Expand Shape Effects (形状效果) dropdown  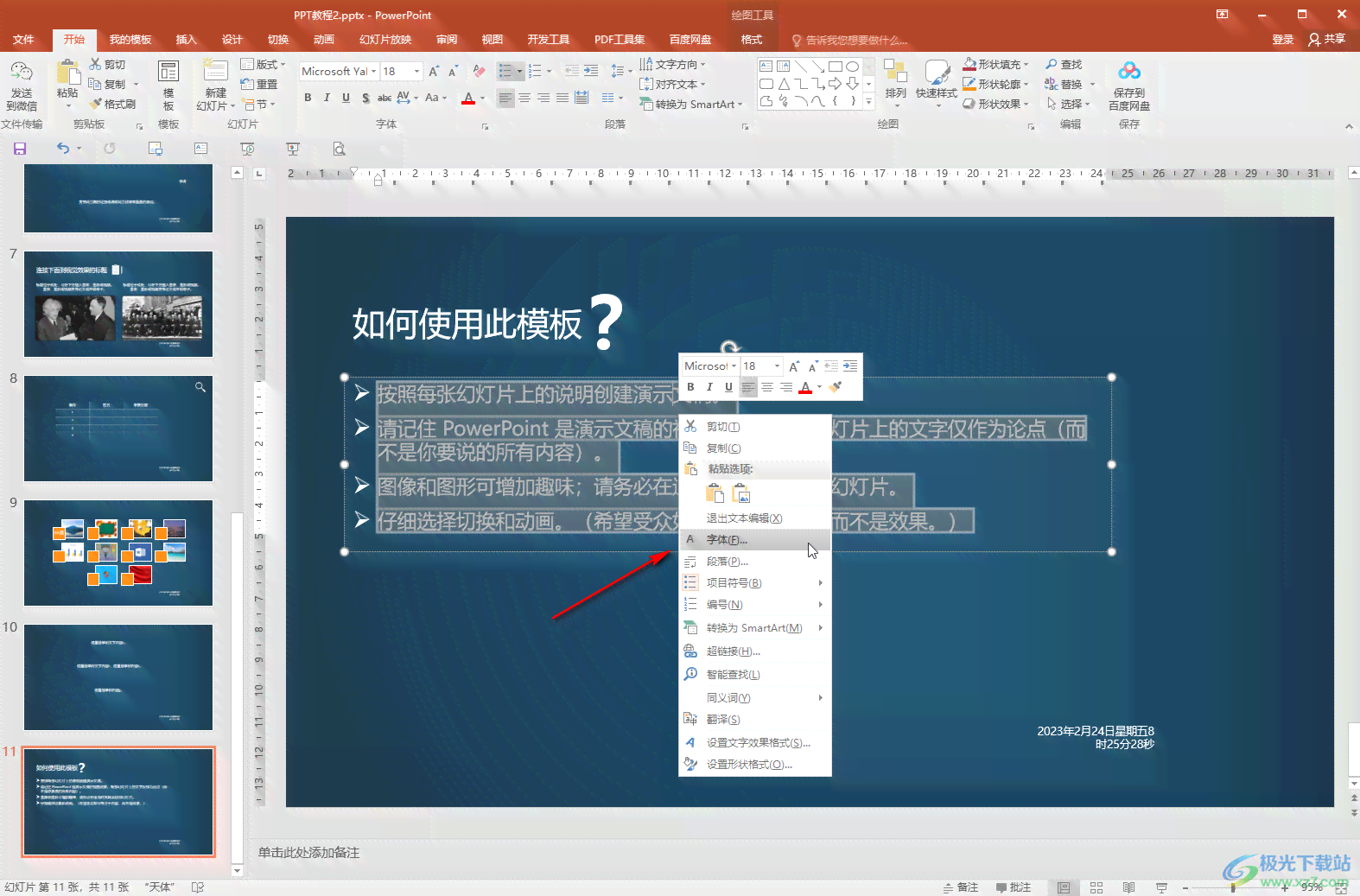pyautogui.click(x=1026, y=104)
